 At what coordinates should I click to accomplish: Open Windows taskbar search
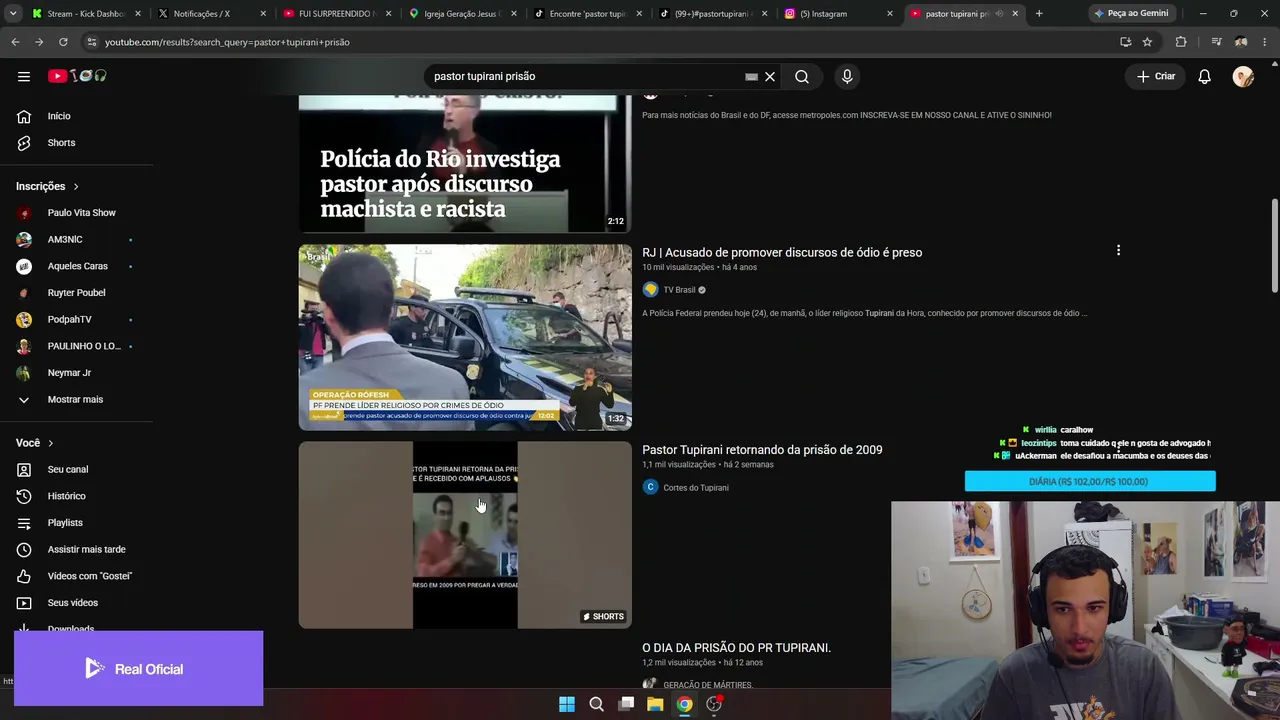(x=596, y=704)
